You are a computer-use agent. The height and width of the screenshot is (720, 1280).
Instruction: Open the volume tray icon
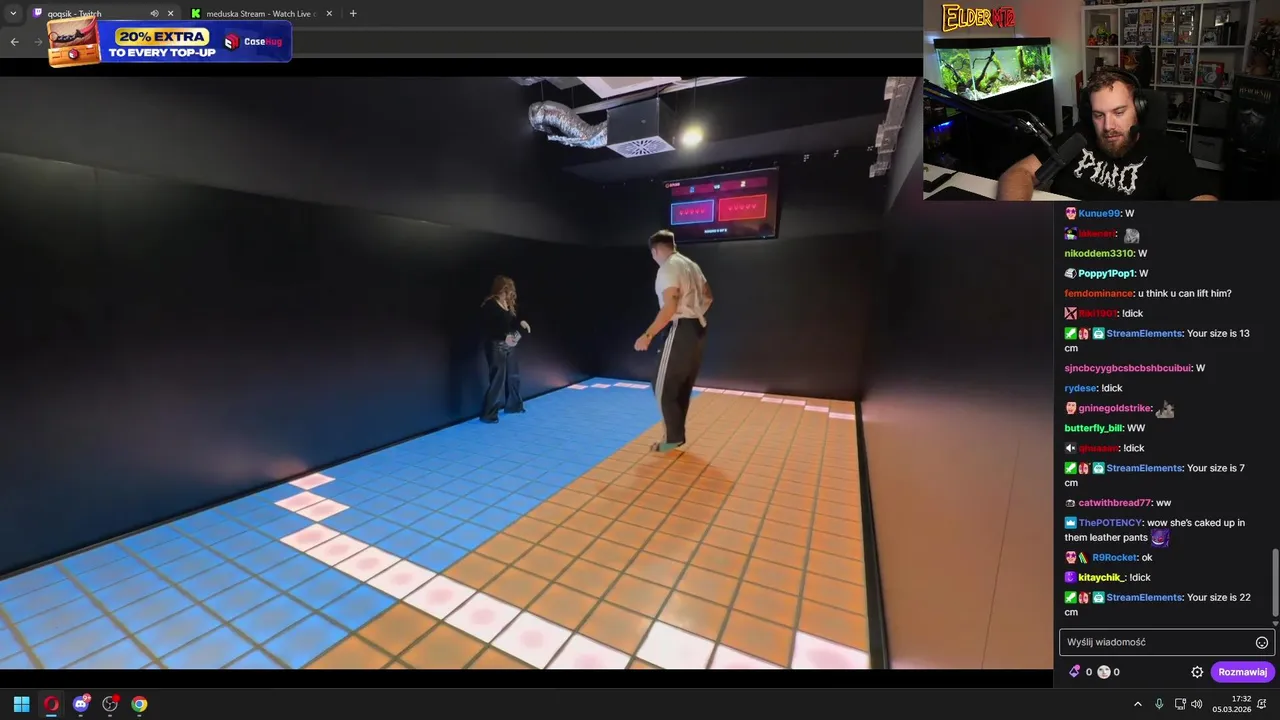click(1197, 704)
